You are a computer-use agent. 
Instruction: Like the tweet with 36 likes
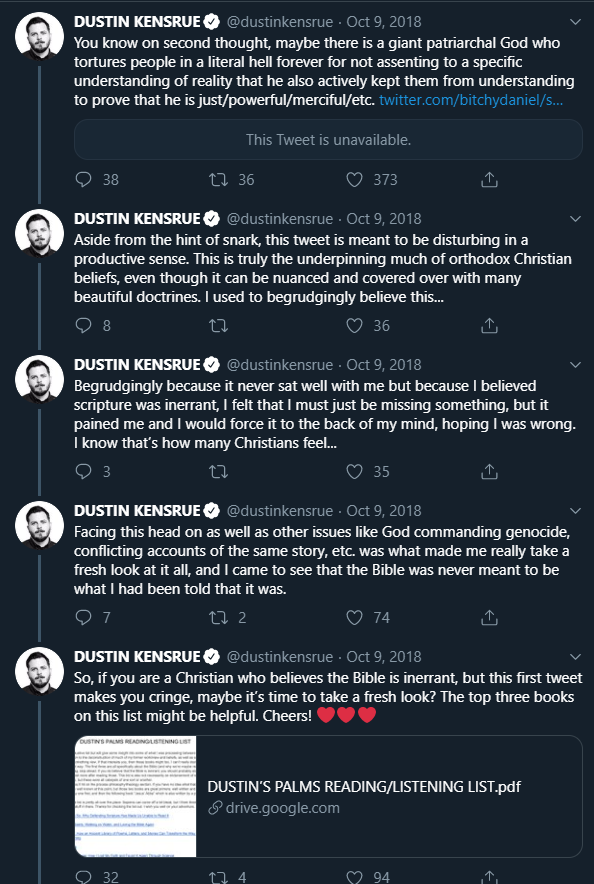pyautogui.click(x=354, y=326)
